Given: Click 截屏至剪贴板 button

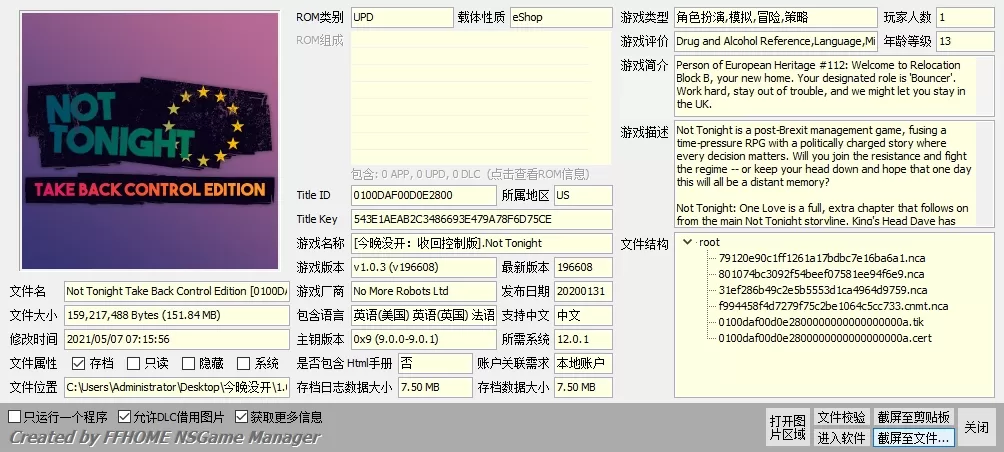Looking at the screenshot, I should click(x=914, y=417).
